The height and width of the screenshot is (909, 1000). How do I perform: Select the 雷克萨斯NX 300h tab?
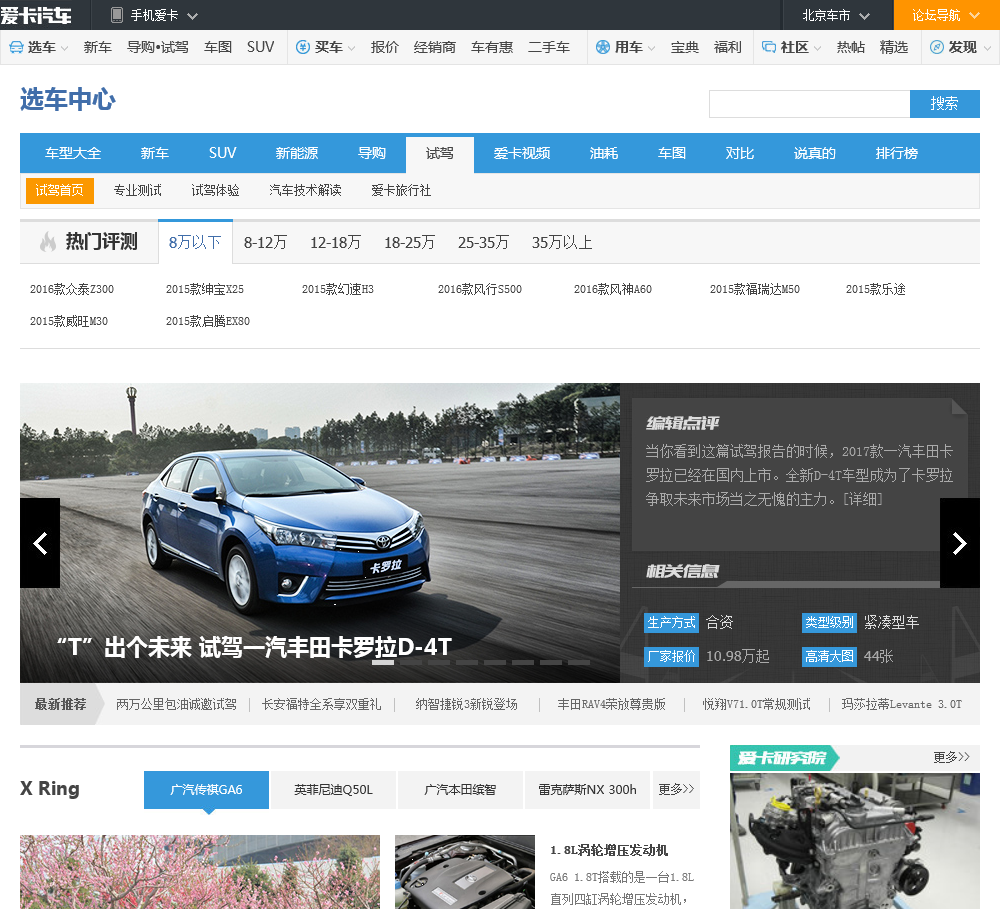[587, 790]
